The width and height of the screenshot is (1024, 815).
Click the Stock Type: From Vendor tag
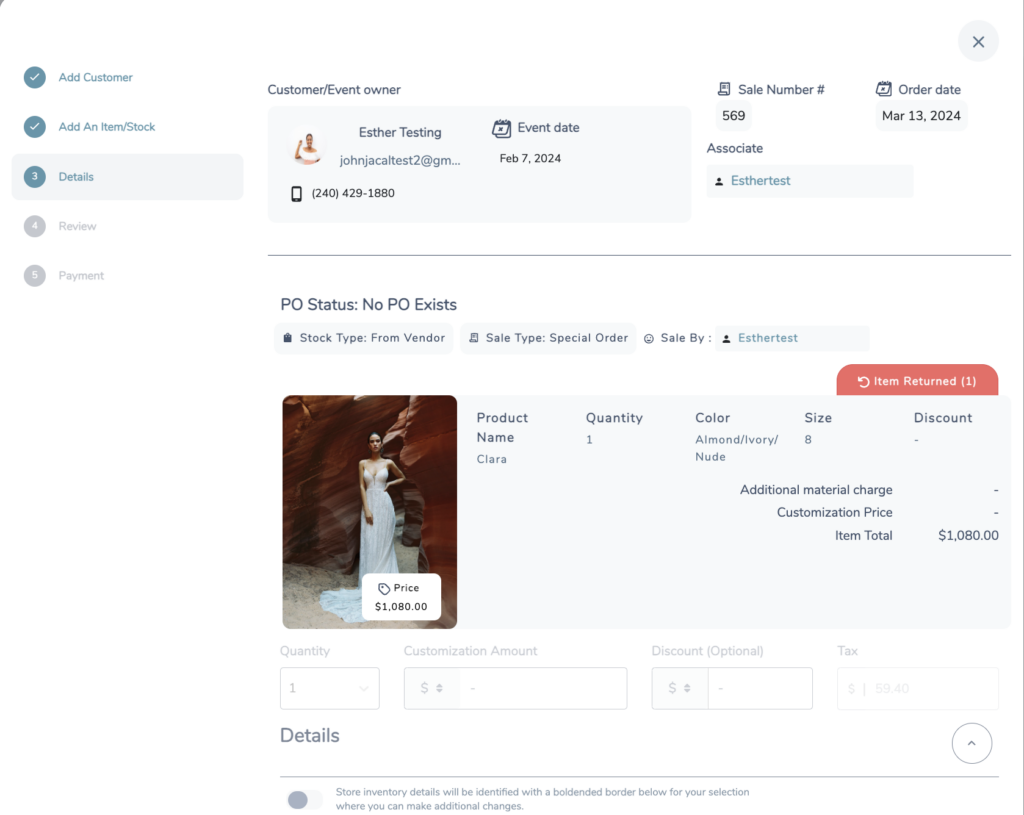tap(364, 338)
